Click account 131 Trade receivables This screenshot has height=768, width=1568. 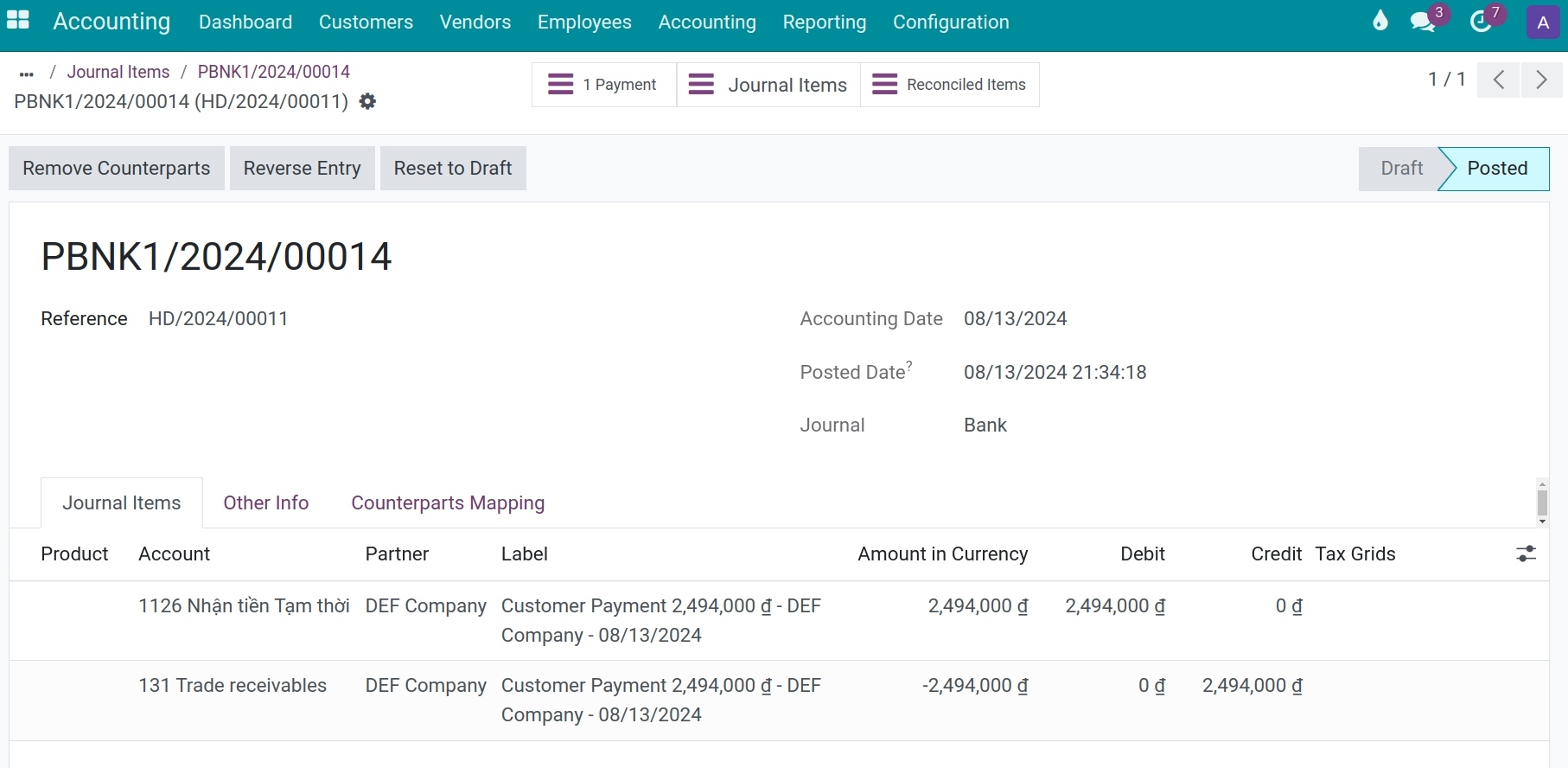233,685
